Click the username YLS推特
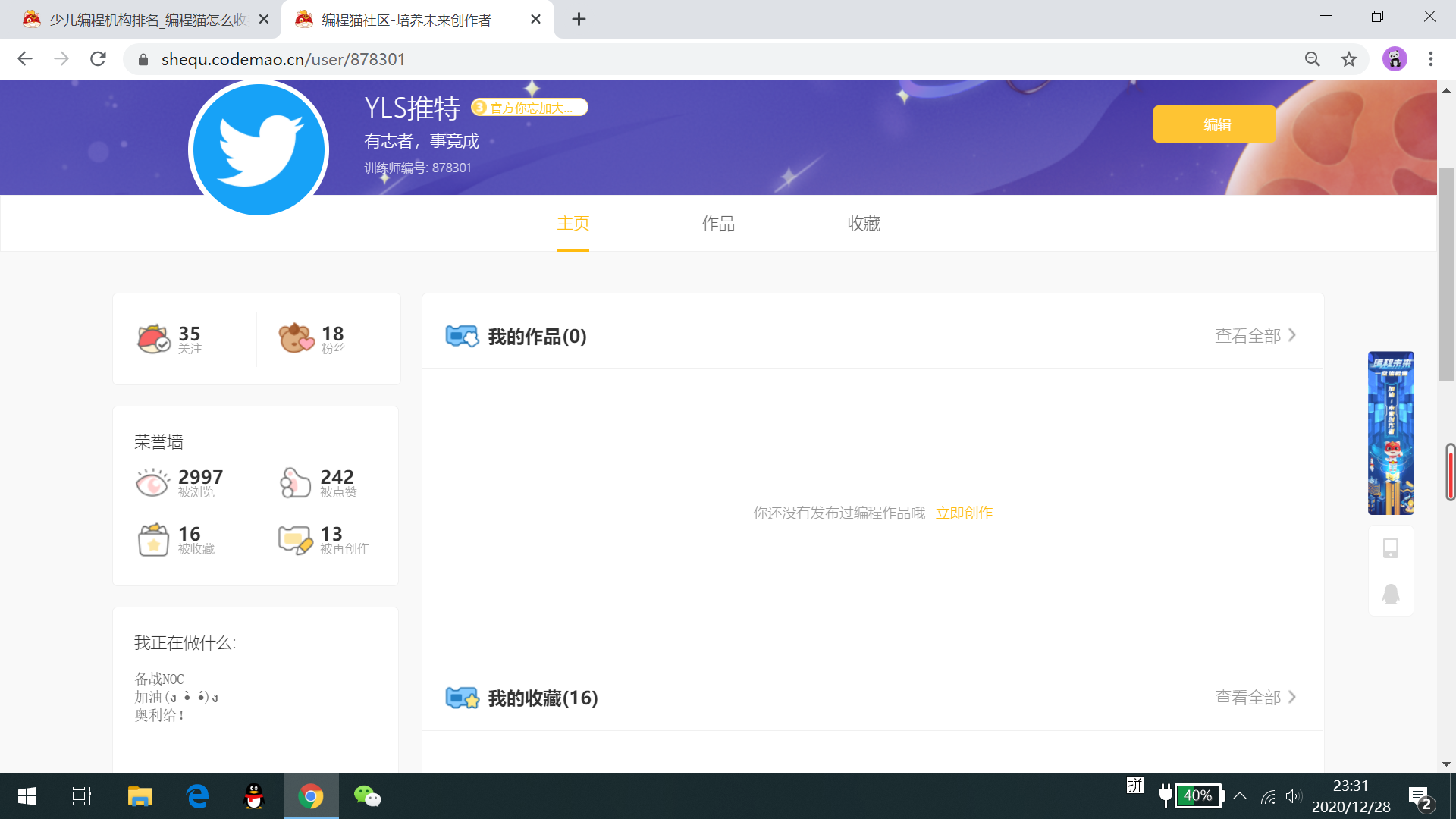Image resolution: width=1456 pixels, height=819 pixels. 412,108
